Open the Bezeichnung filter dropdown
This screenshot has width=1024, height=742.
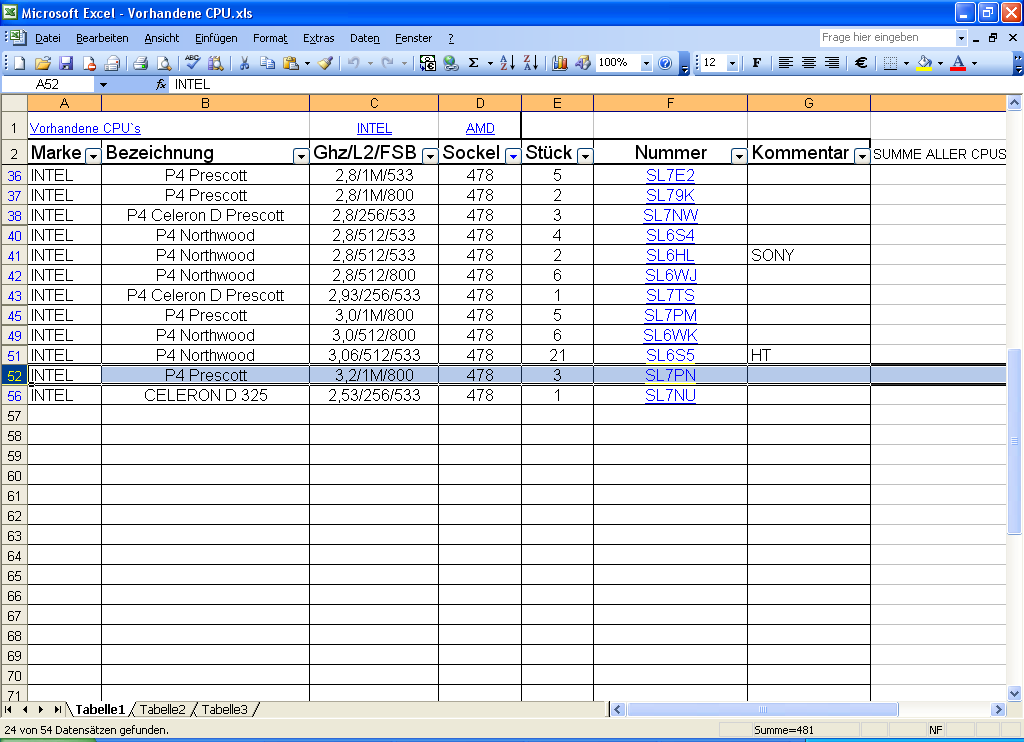[x=300, y=156]
